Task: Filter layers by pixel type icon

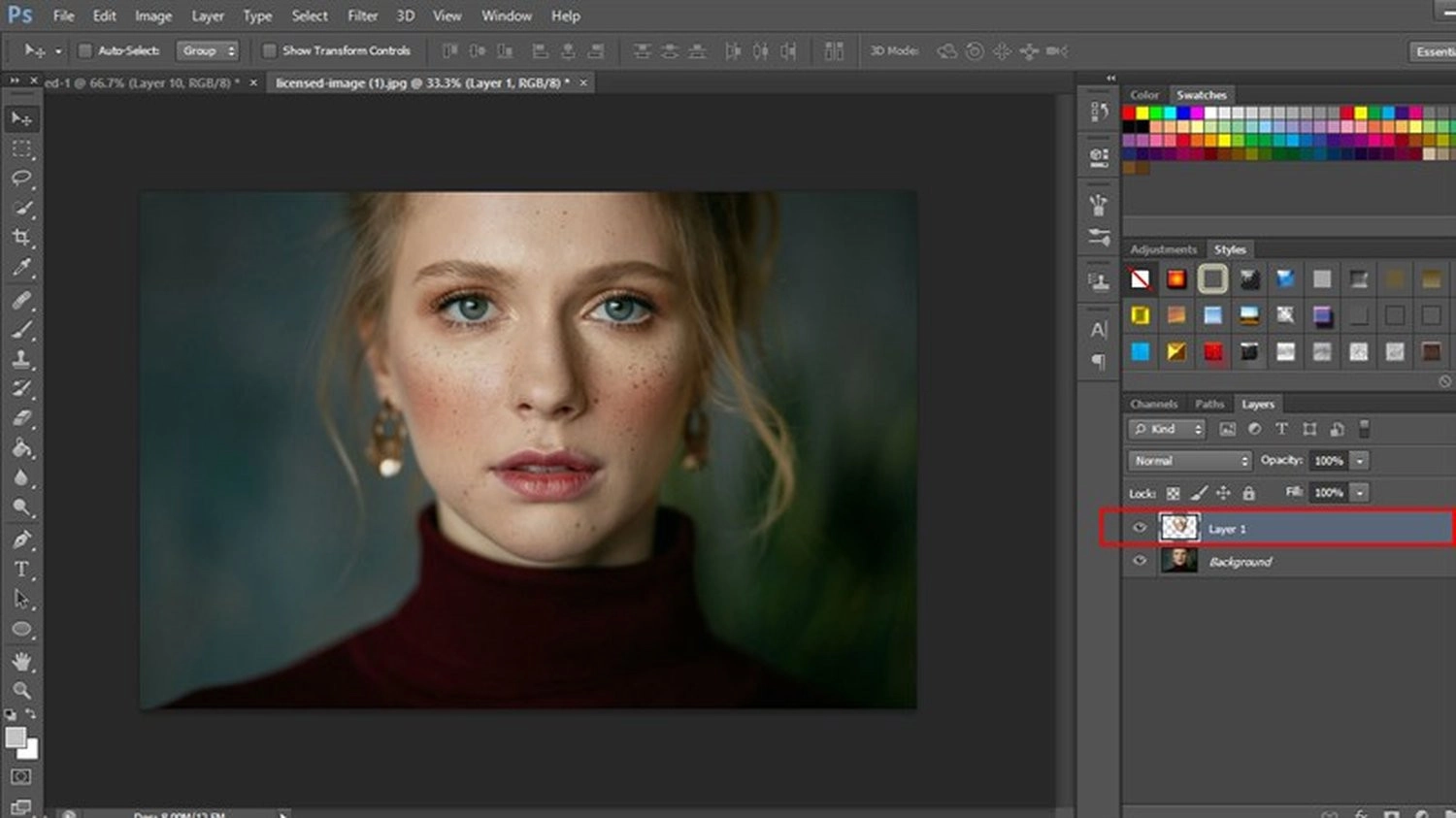Action: pos(1227,429)
